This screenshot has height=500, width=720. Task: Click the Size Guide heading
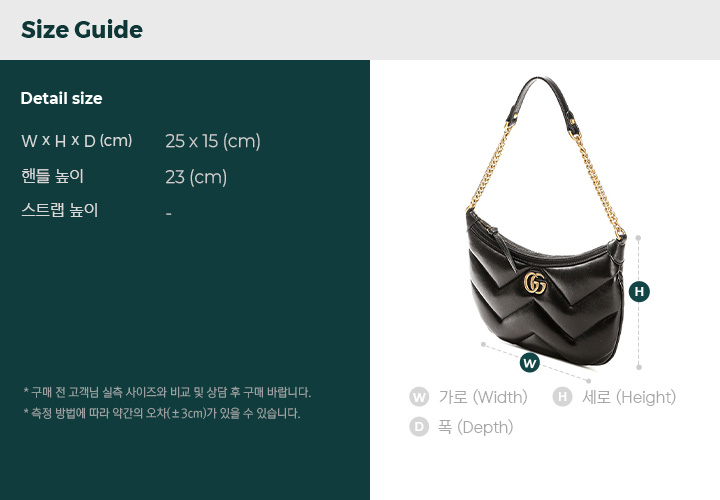(82, 30)
